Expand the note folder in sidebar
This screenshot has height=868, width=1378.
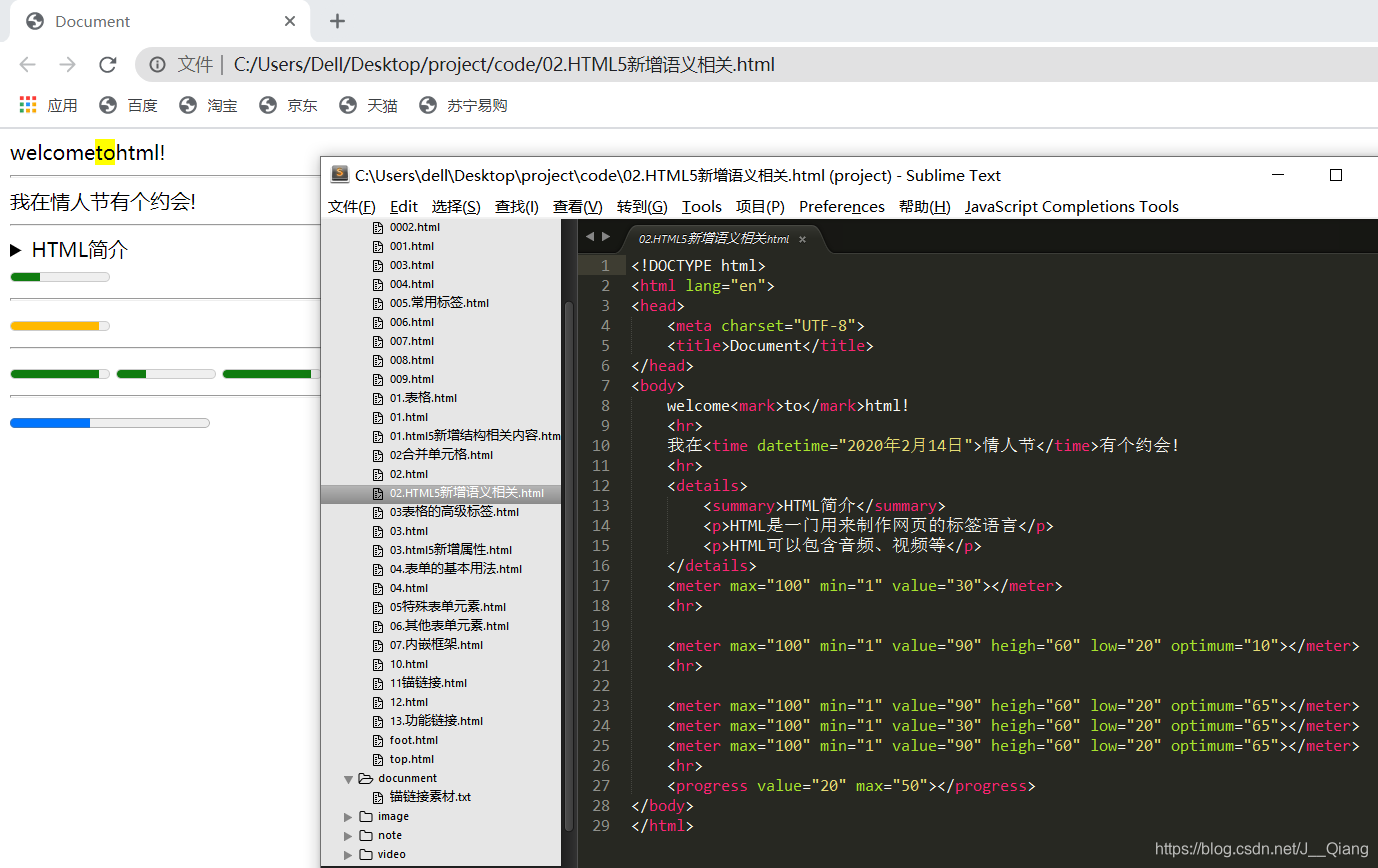coord(348,836)
